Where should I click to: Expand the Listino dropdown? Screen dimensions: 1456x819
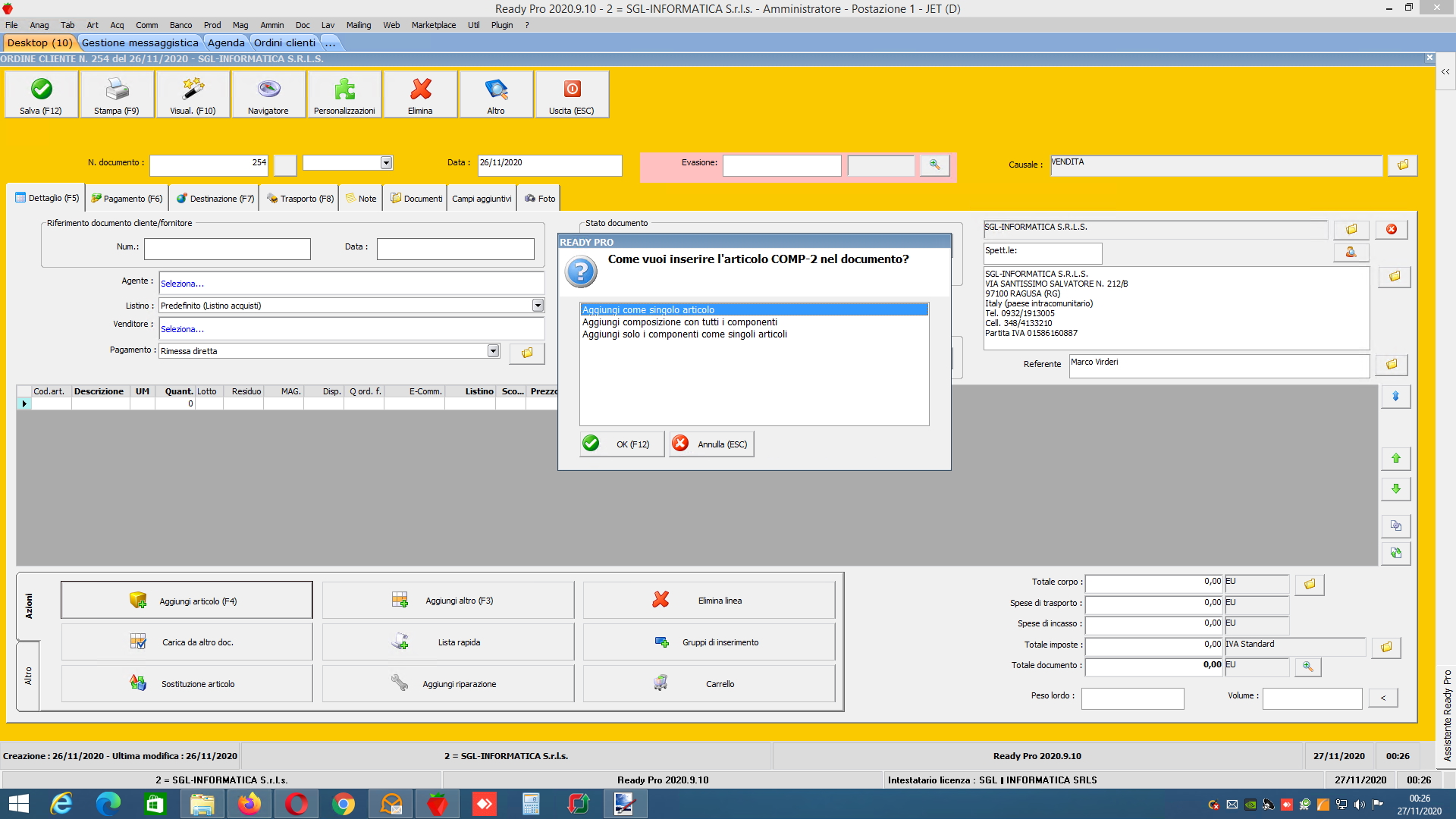click(538, 306)
